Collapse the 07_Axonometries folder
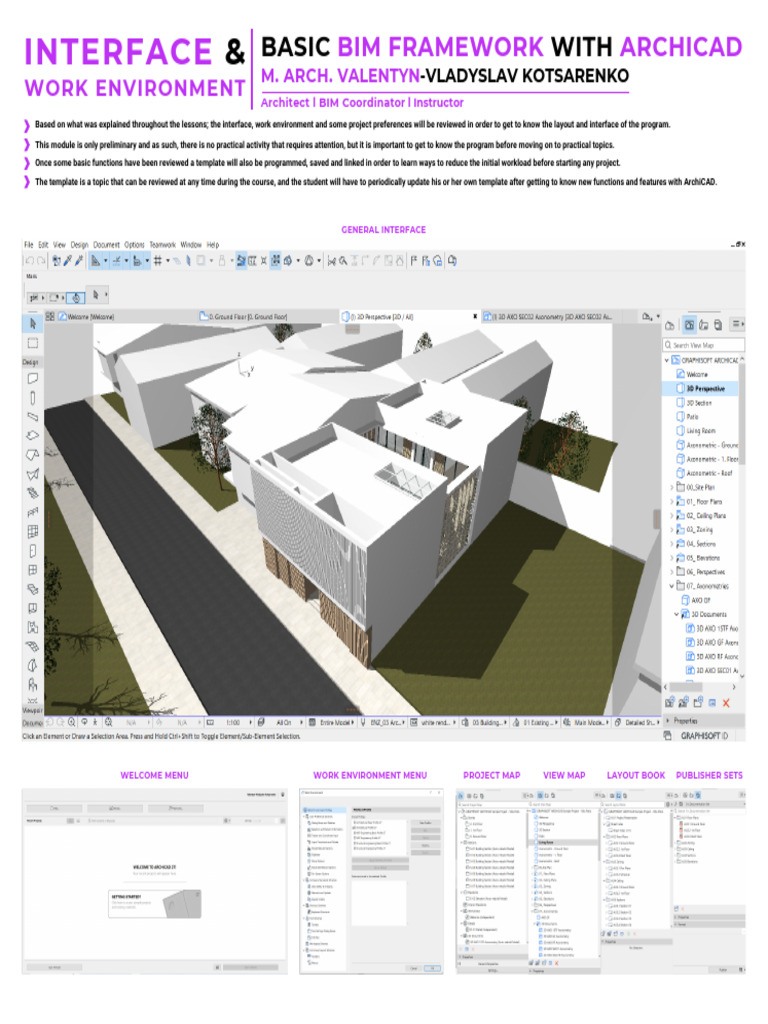 point(671,586)
